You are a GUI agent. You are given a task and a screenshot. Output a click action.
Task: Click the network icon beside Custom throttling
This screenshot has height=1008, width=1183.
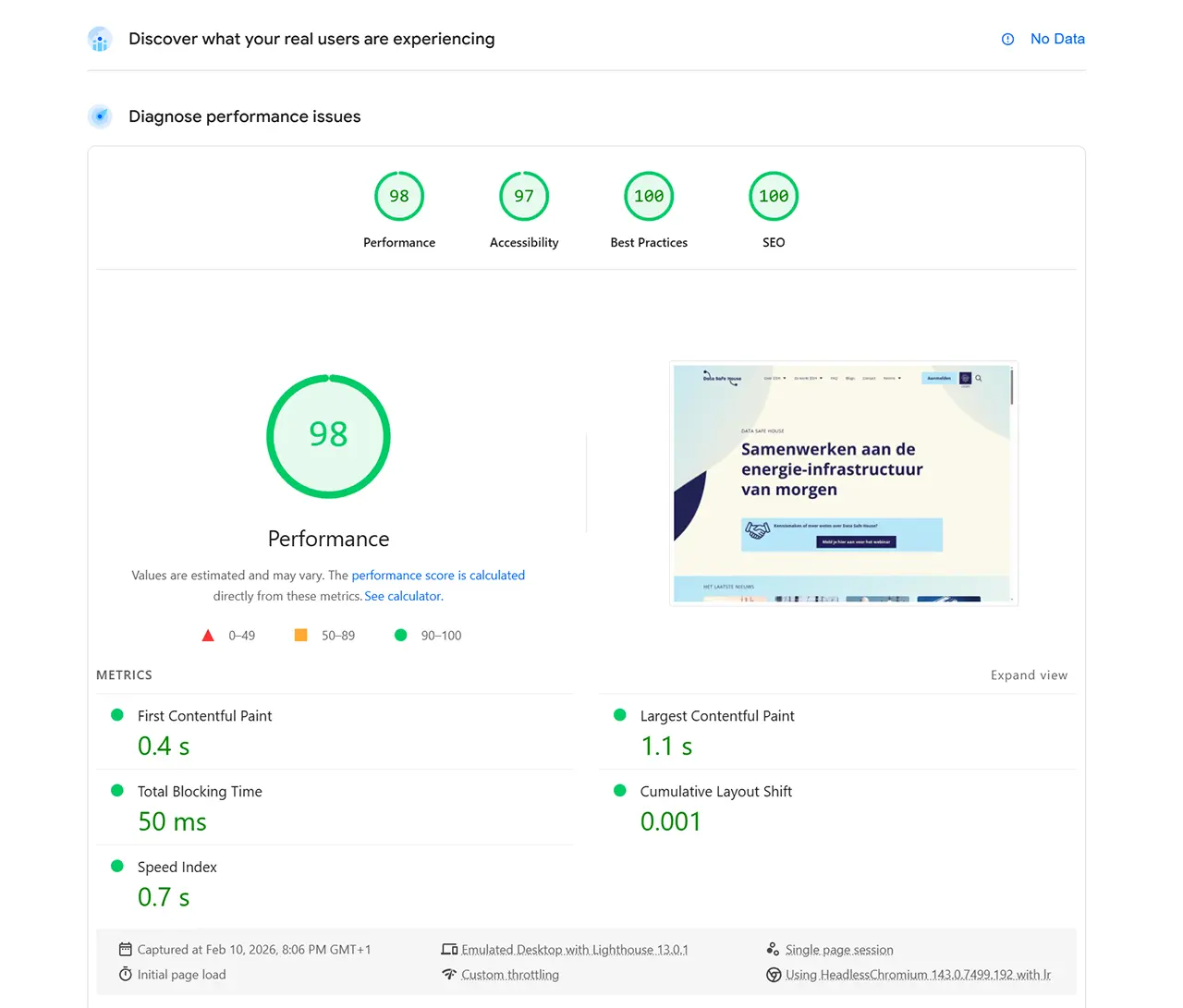449,974
